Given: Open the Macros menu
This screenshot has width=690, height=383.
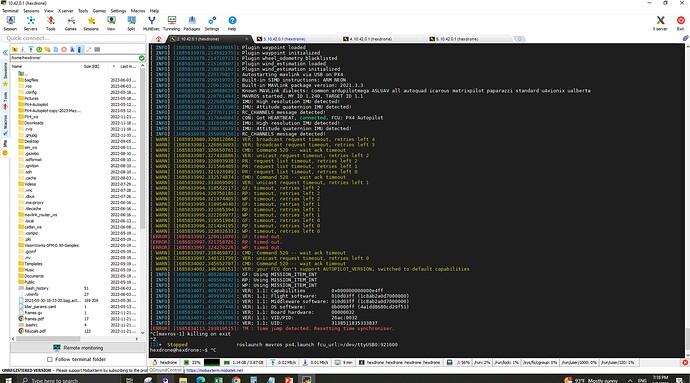Looking at the screenshot, I should pyautogui.click(x=137, y=11).
